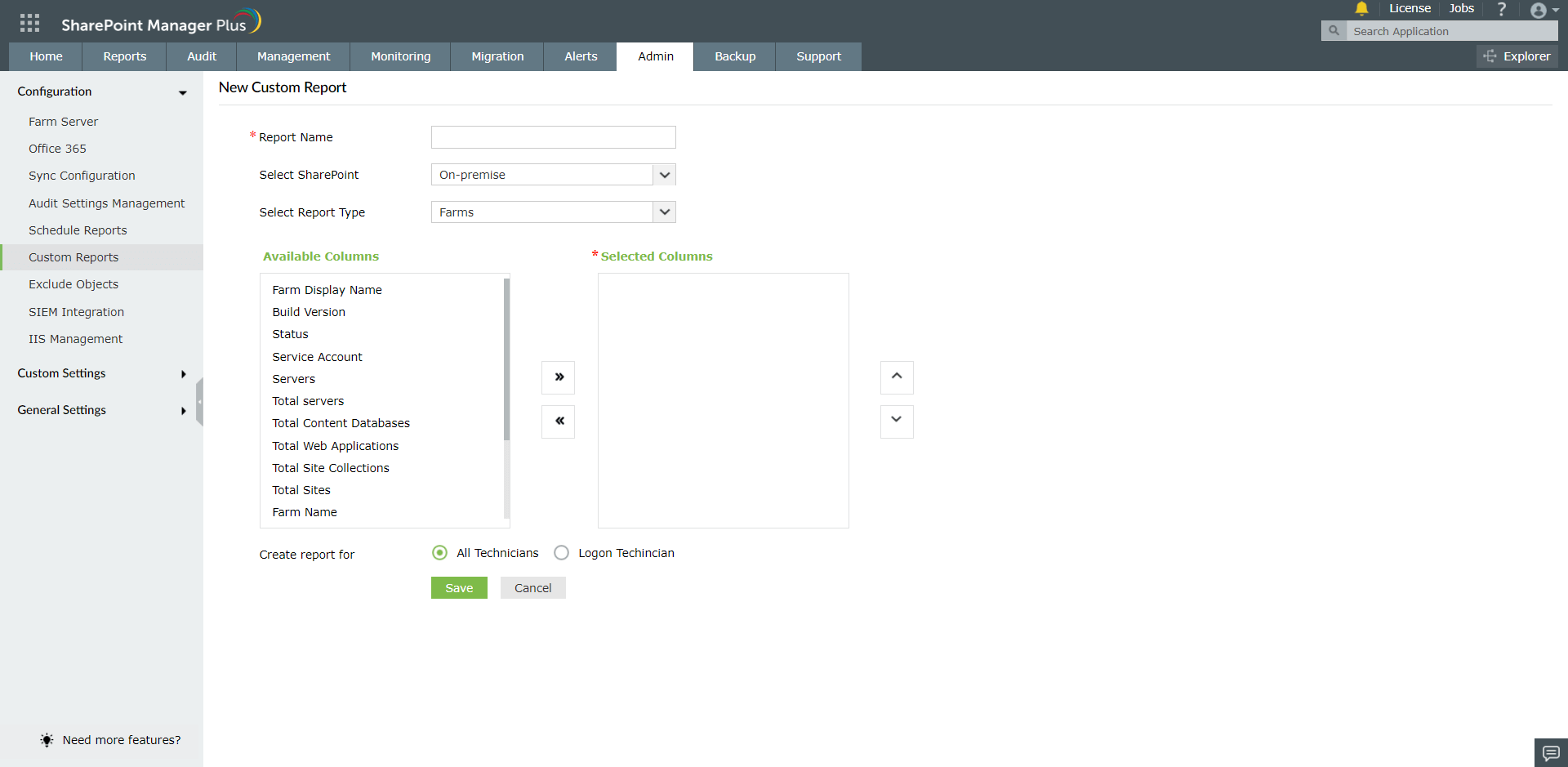This screenshot has width=1568, height=767.
Task: Save the new custom report
Action: 459,587
